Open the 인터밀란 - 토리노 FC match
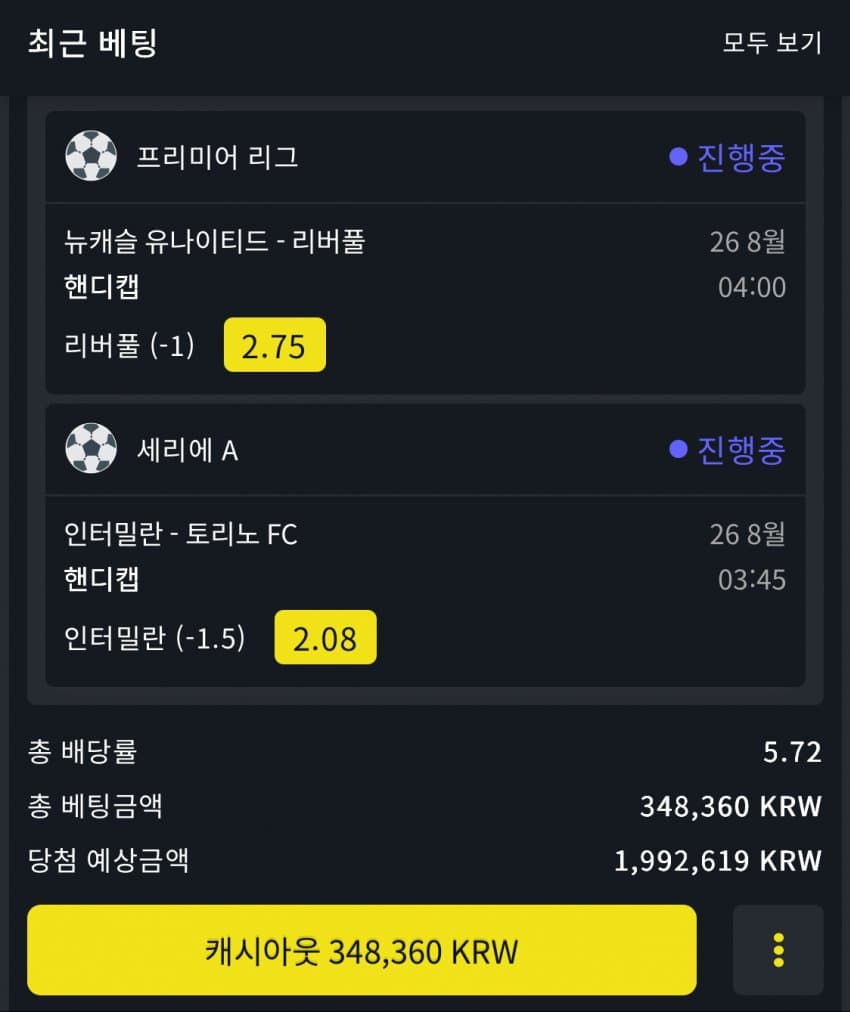Screen dimensions: 850x1012 (x=180, y=534)
